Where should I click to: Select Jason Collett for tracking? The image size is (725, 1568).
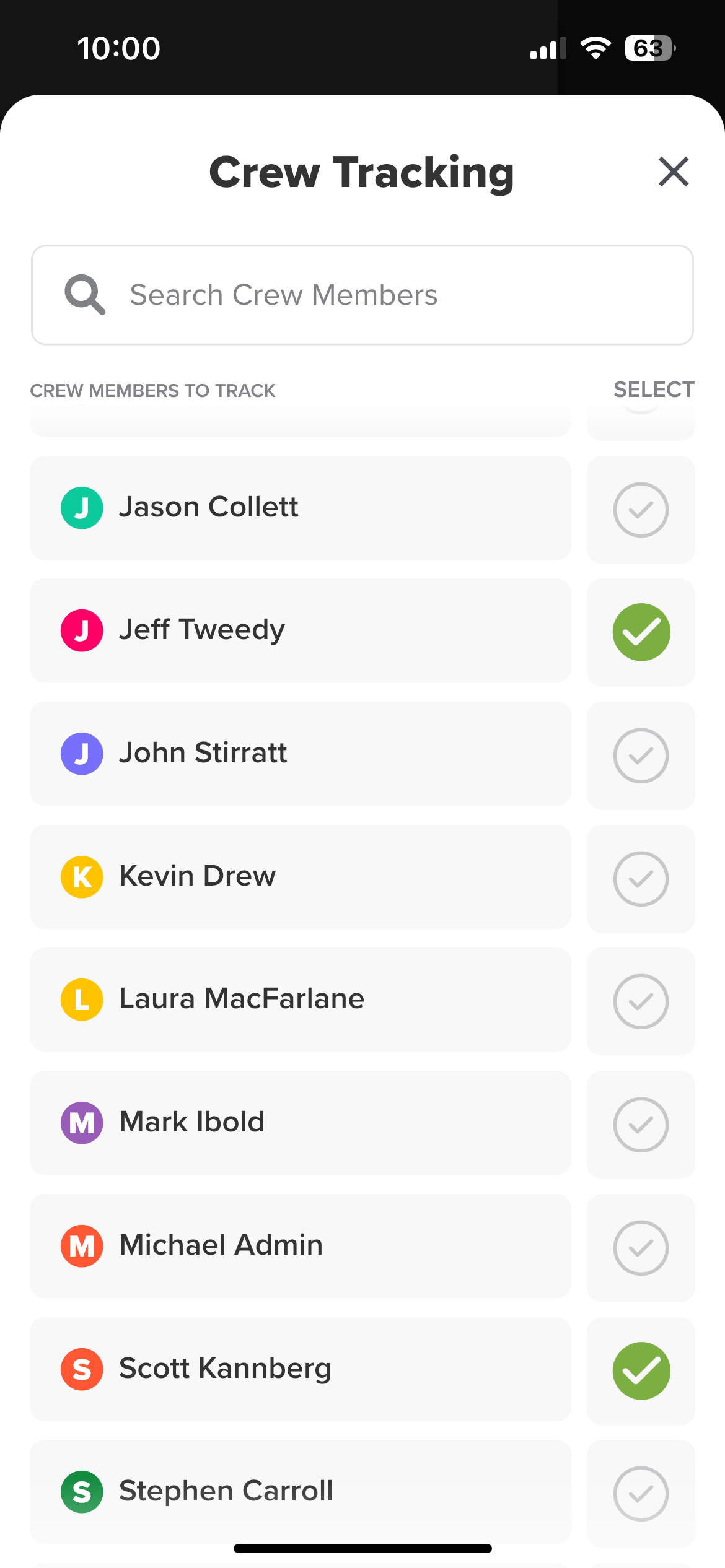pyautogui.click(x=641, y=510)
